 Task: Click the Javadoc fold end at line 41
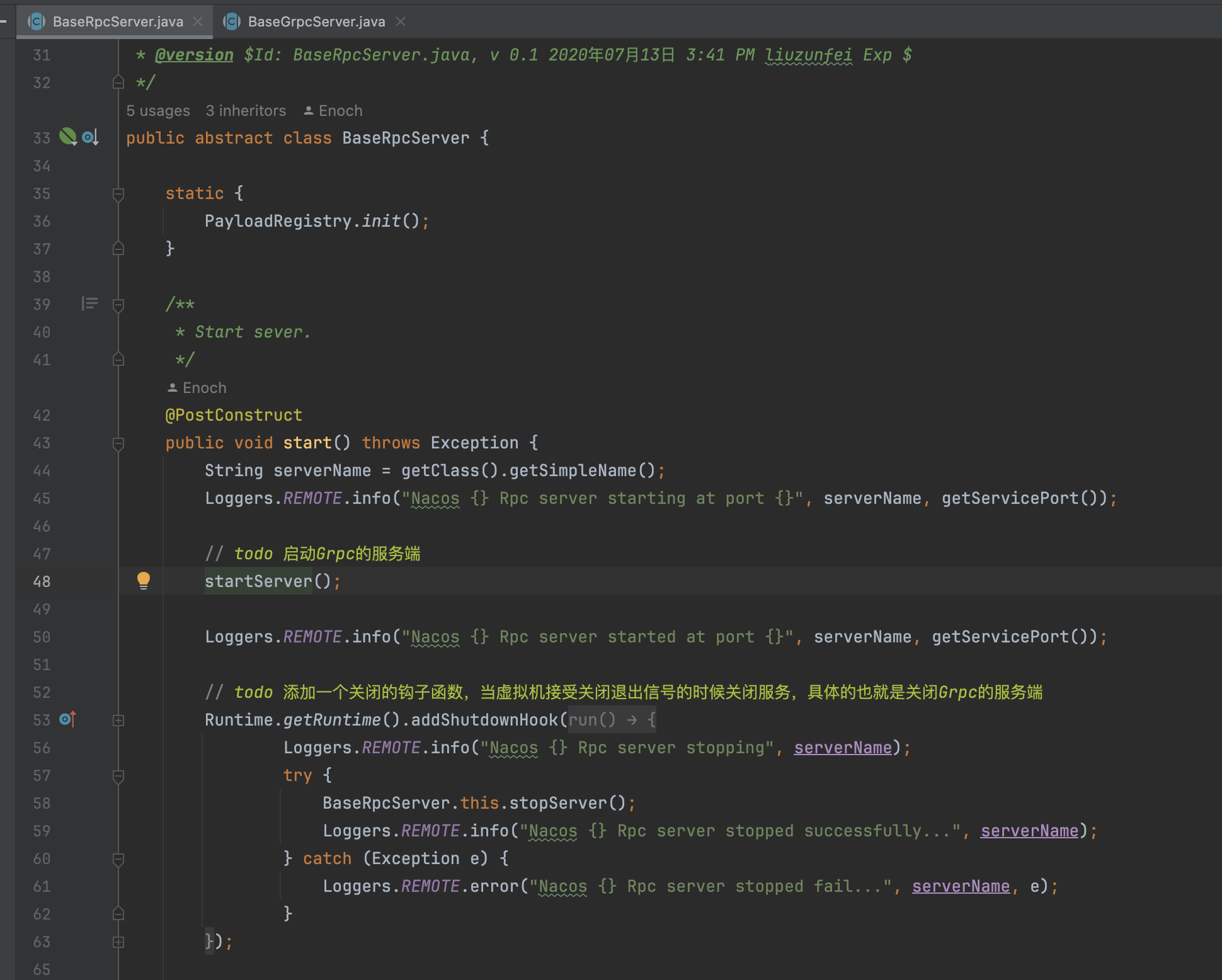click(118, 360)
